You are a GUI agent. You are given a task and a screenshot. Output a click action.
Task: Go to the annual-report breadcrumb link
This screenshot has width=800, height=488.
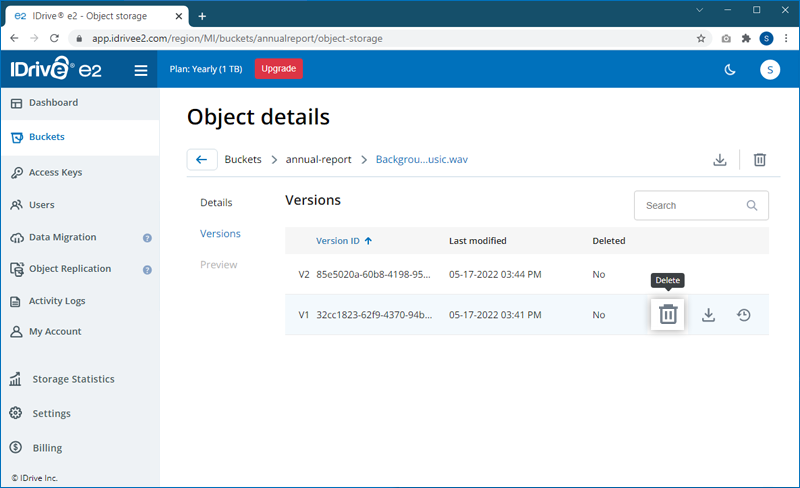[316, 160]
